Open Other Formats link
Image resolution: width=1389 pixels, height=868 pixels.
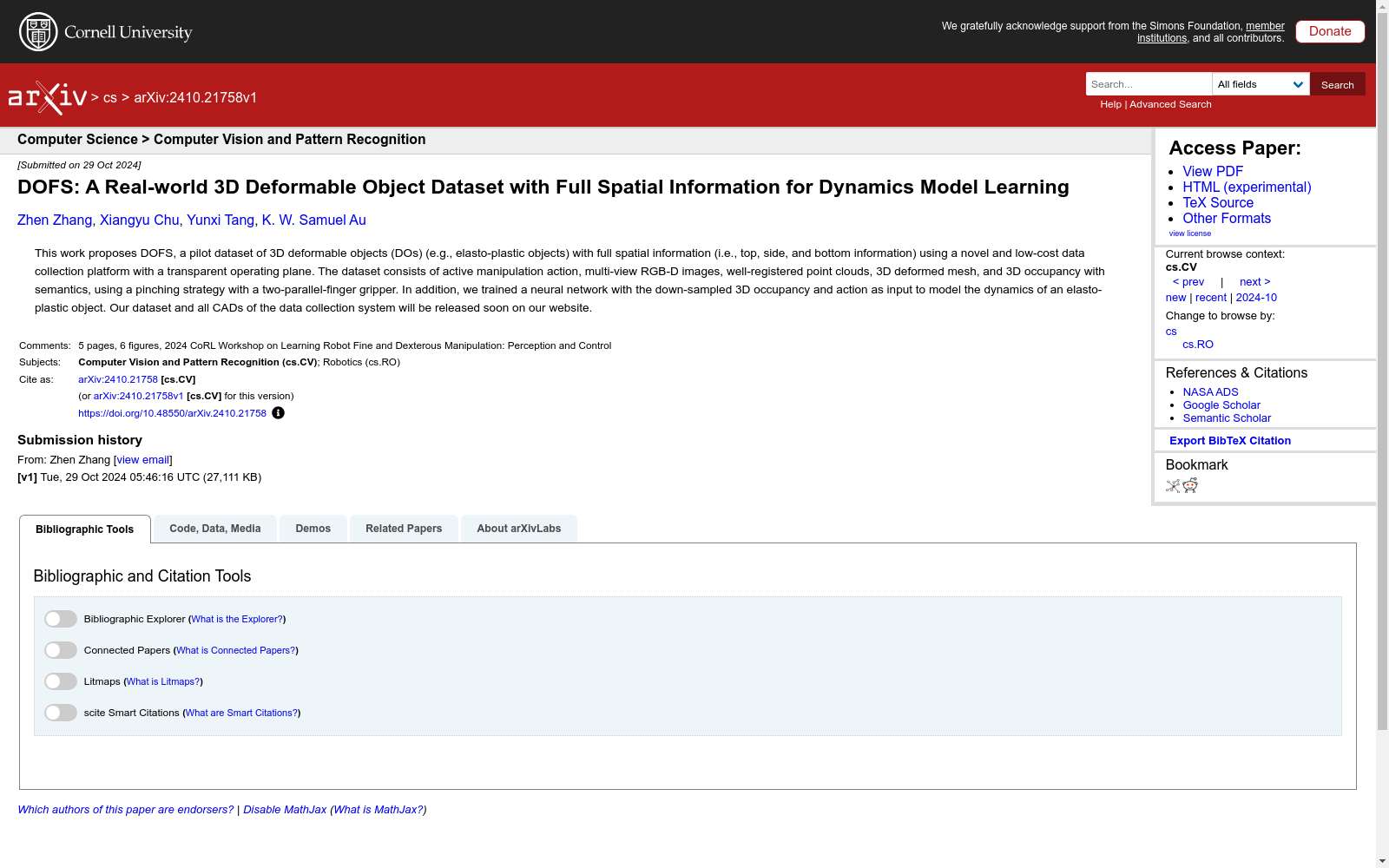pyautogui.click(x=1227, y=219)
